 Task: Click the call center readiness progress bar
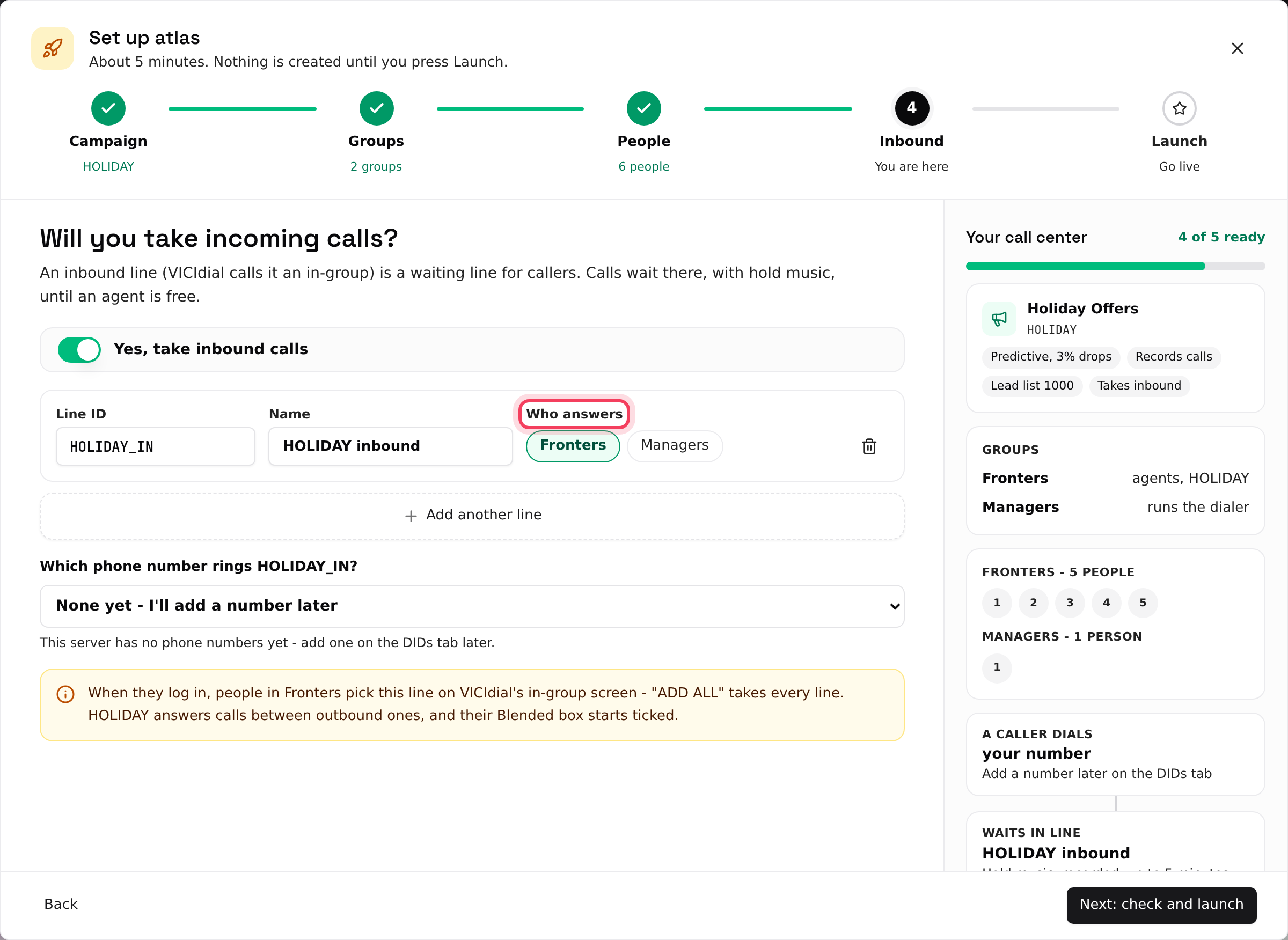pos(1115,266)
